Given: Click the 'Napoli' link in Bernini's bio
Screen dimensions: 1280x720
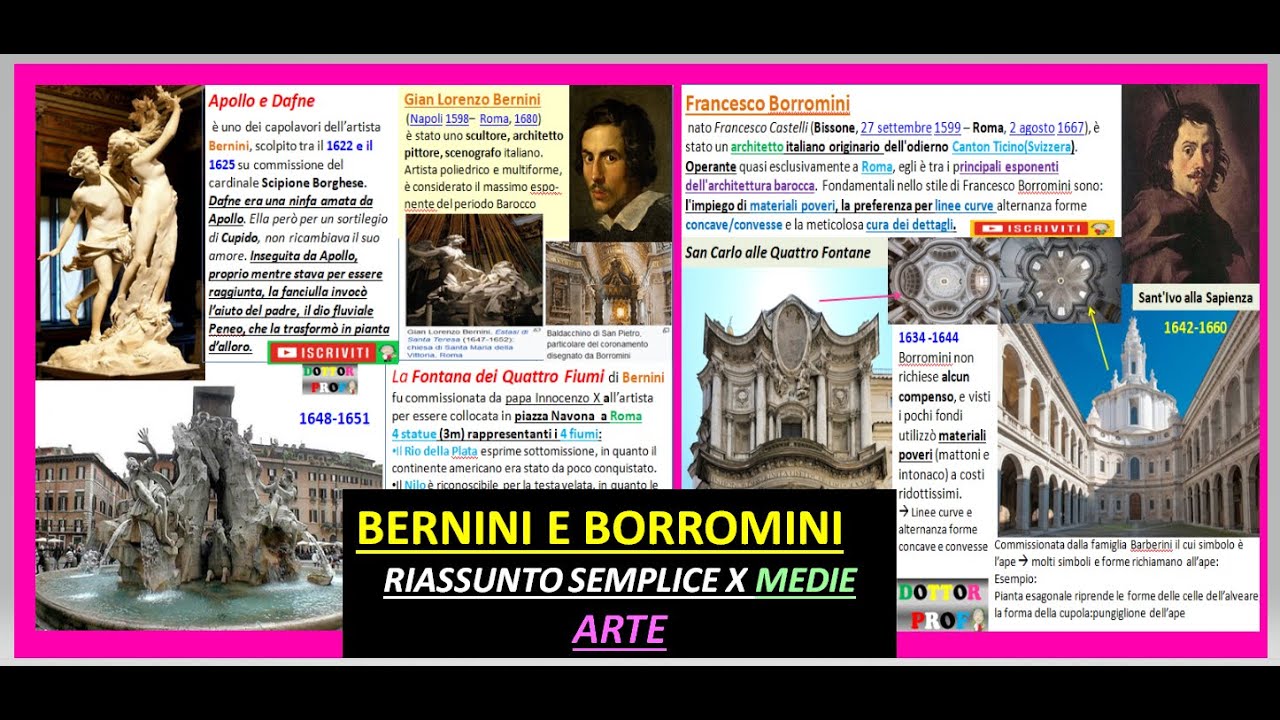Looking at the screenshot, I should point(425,118).
